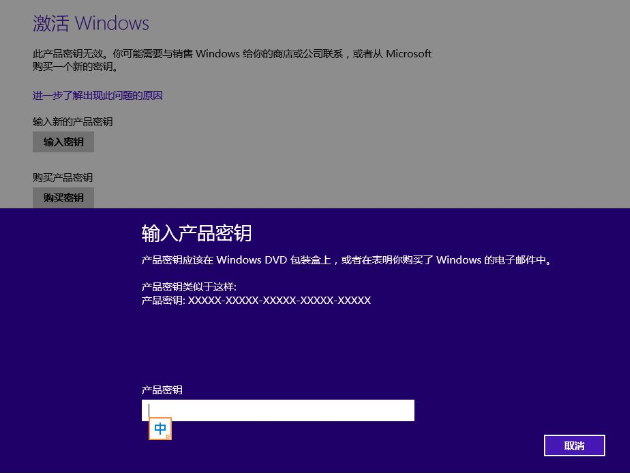Open the 进一步了解出现此问题的原因 link
Screen dimensions: 630x473
point(97,96)
